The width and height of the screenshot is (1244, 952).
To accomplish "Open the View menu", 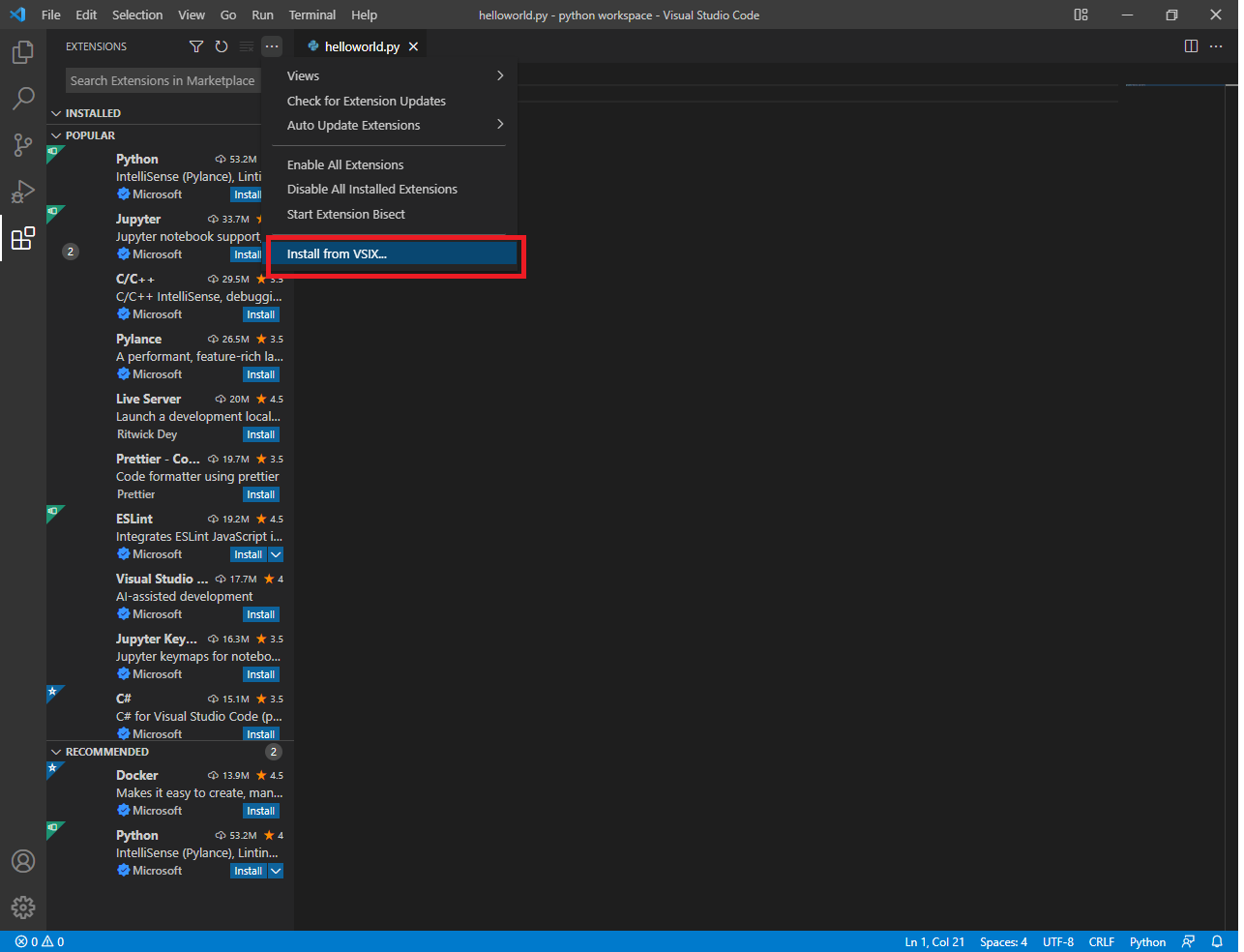I will (x=192, y=15).
